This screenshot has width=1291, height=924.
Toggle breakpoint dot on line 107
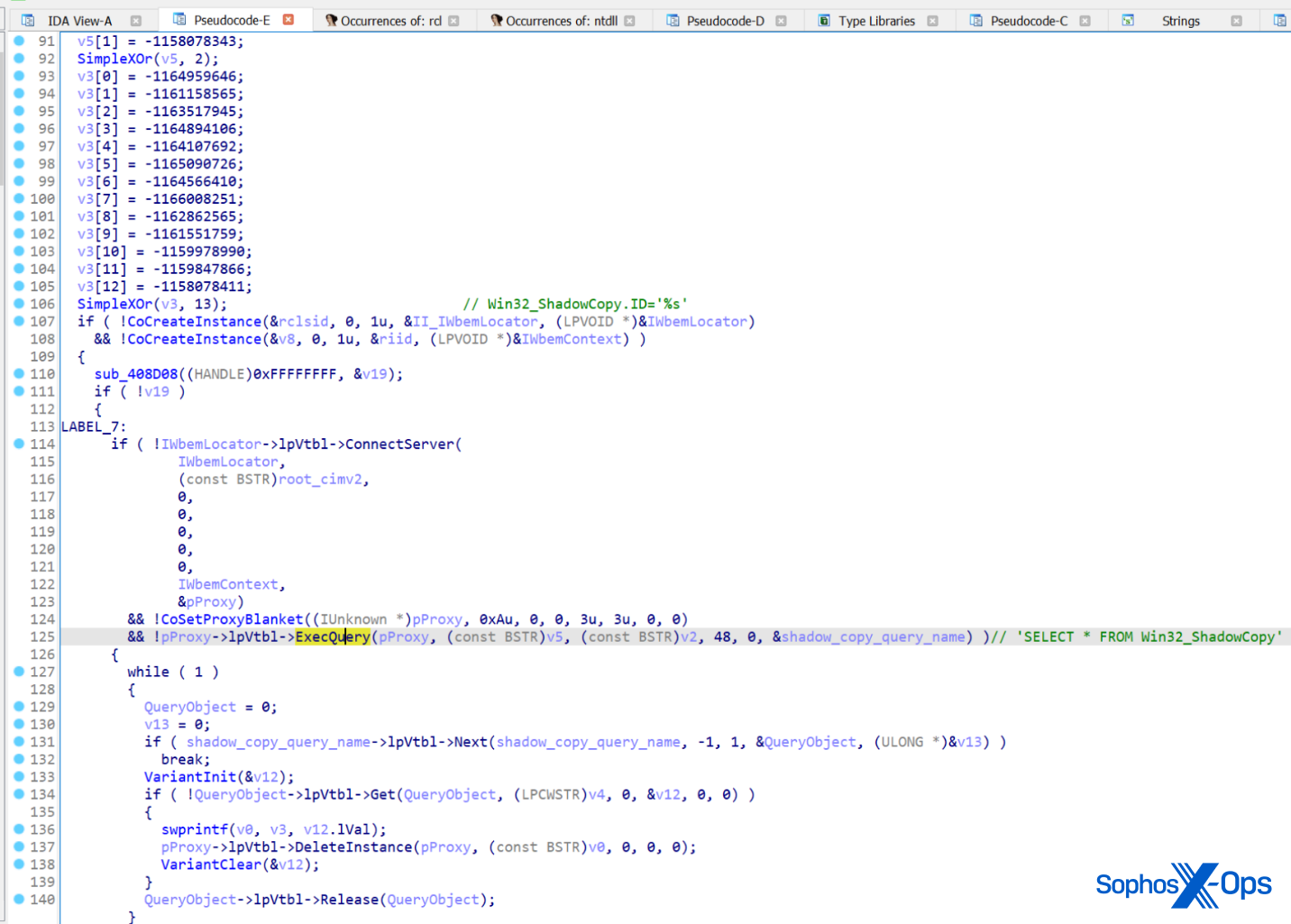coord(19,321)
